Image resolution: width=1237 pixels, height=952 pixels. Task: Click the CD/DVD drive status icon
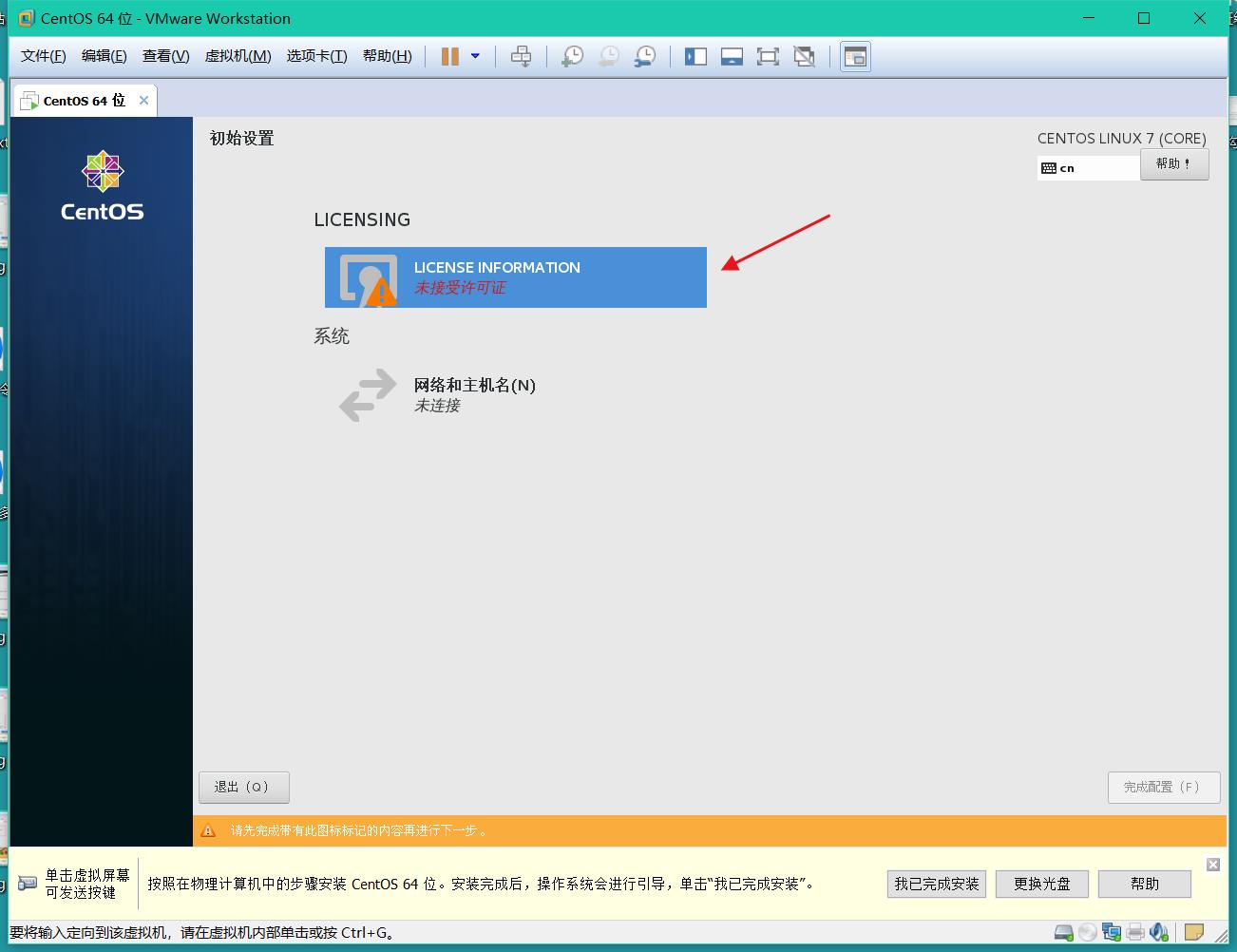pyautogui.click(x=1088, y=932)
